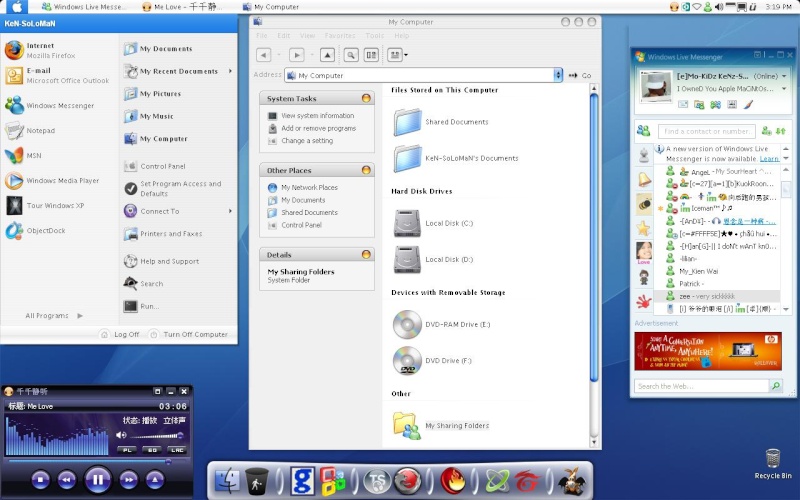The image size is (800, 500).
Task: Stop playback in the music player
Action: click(x=40, y=480)
